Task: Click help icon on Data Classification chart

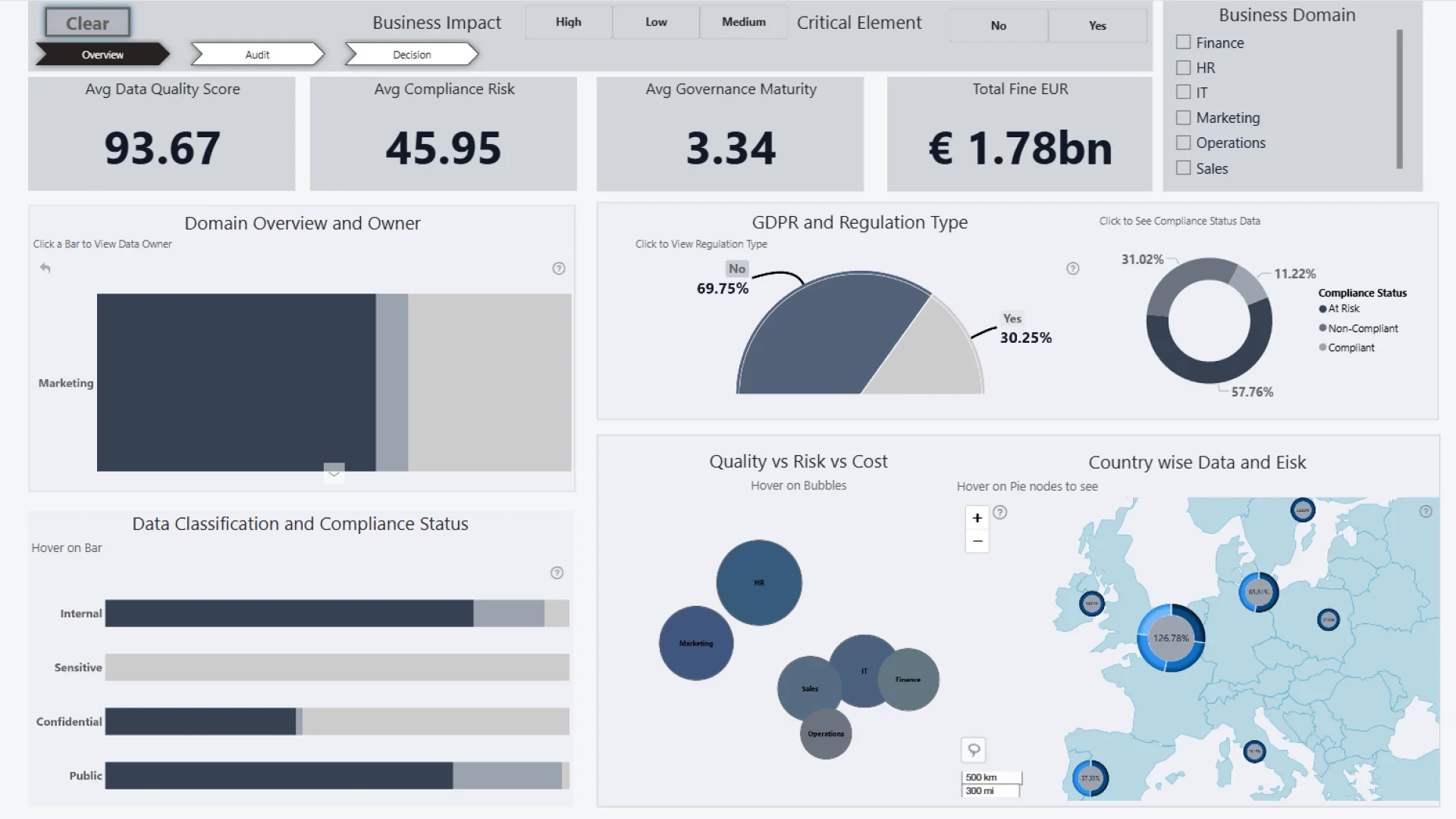Action: click(x=557, y=573)
